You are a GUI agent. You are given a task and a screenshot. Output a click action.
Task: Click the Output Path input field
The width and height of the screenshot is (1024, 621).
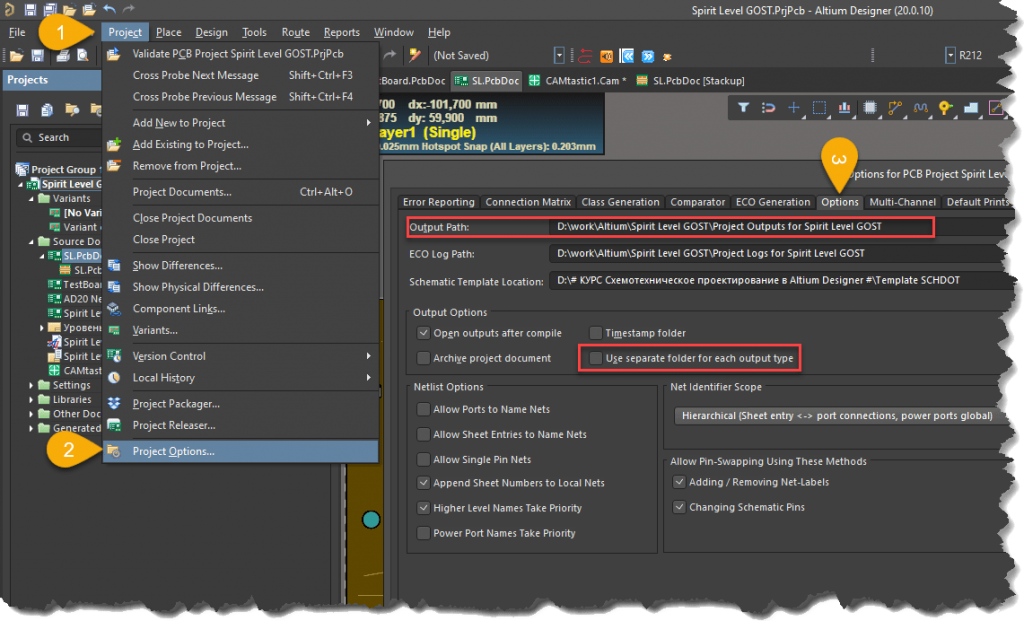pos(741,227)
